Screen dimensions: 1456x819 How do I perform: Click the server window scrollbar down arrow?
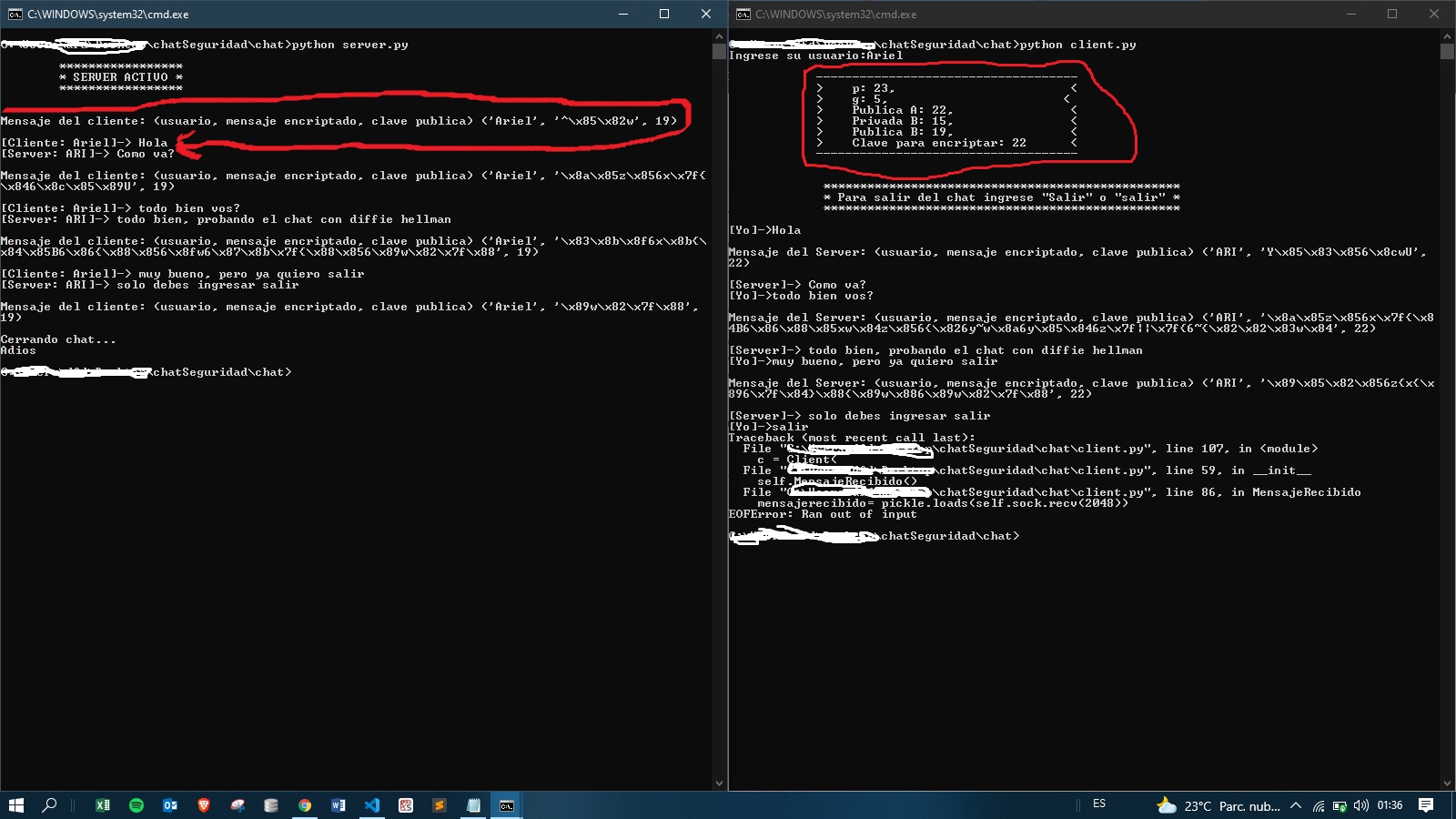tap(719, 783)
